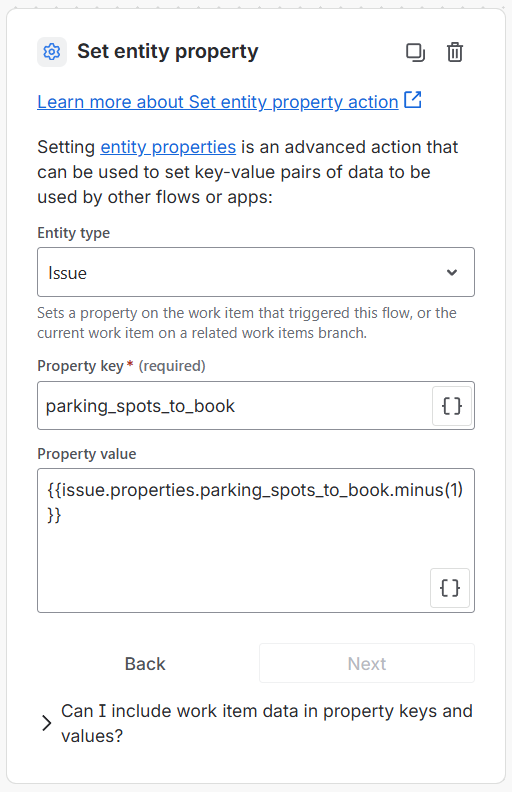This screenshot has height=792, width=512.
Task: Click the 'Property key' required label
Action: click(121, 366)
